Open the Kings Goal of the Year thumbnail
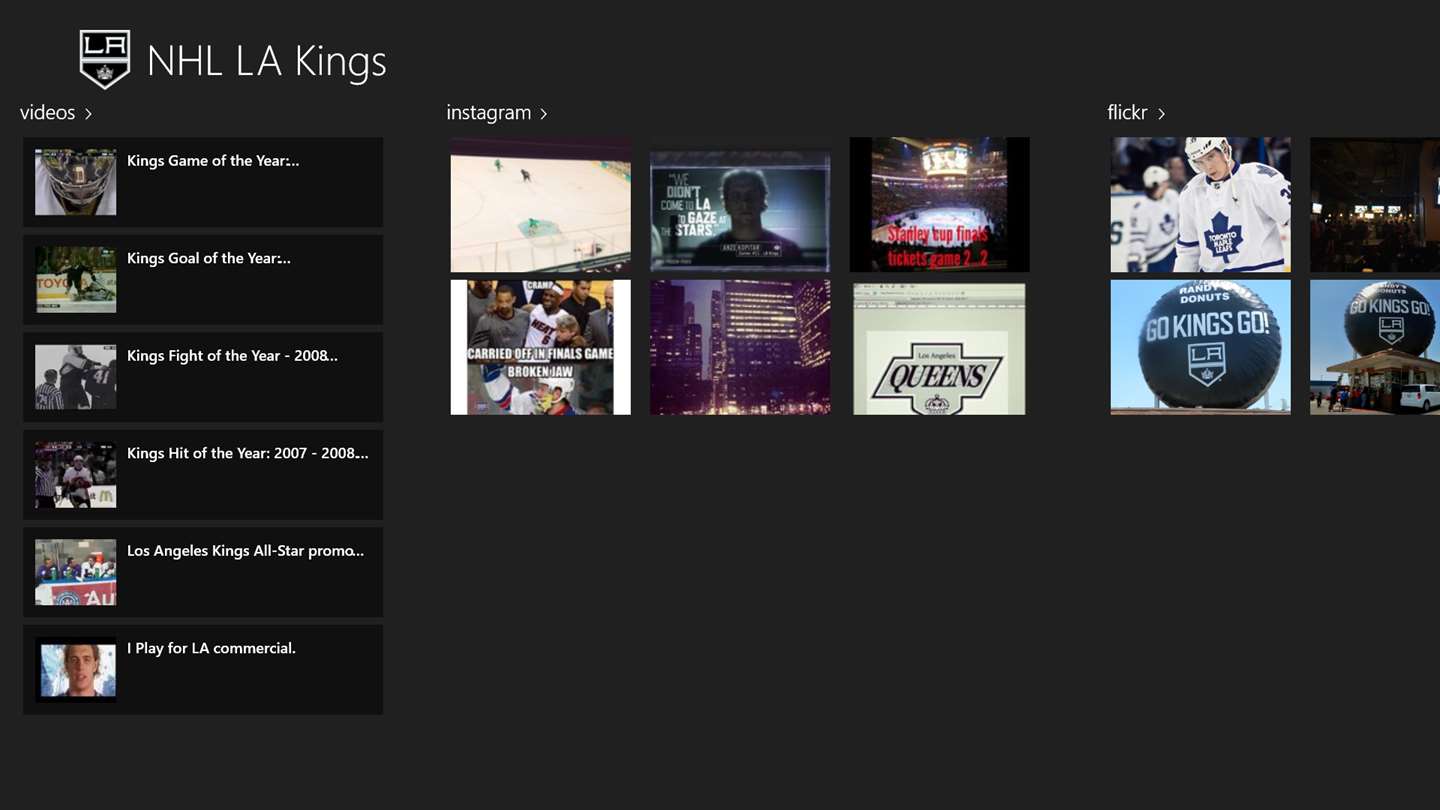The height and width of the screenshot is (810, 1440). pos(76,280)
